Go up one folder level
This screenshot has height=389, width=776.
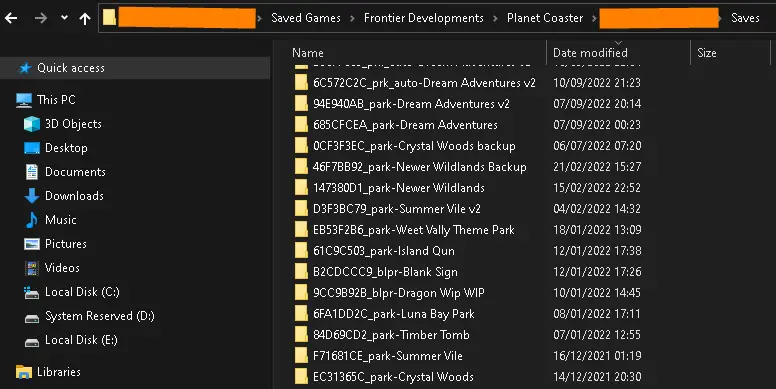click(85, 19)
